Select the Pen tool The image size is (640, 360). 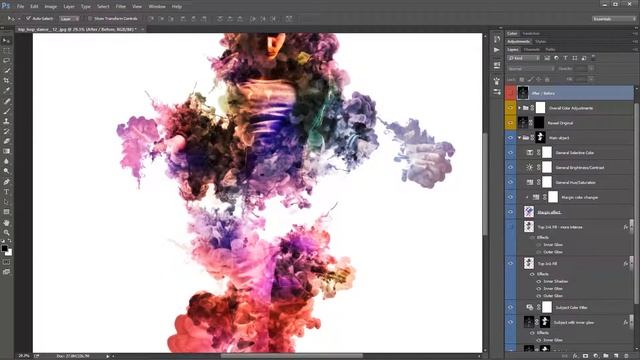pyautogui.click(x=6, y=182)
